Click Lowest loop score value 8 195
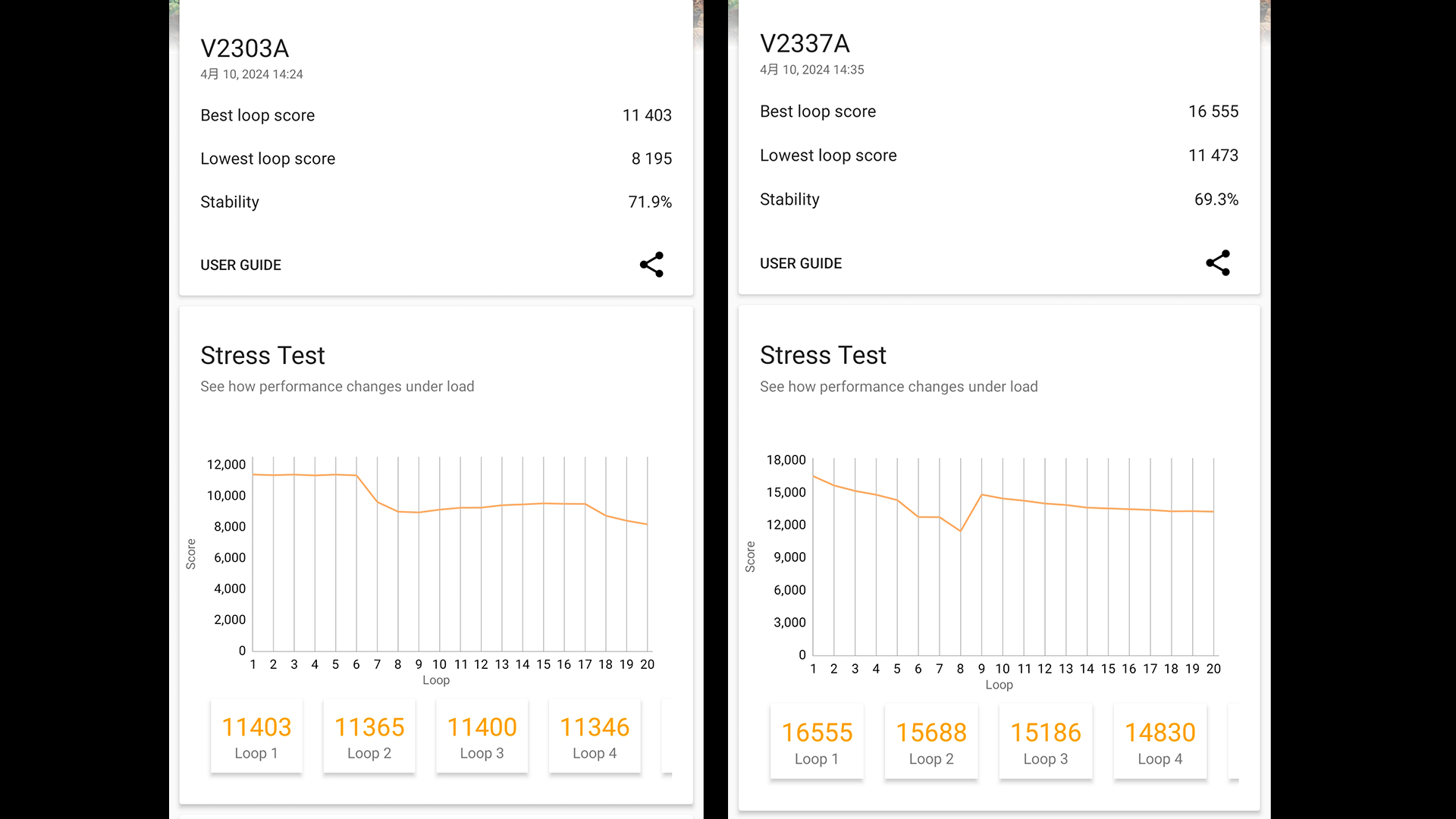1456x819 pixels. pos(651,158)
